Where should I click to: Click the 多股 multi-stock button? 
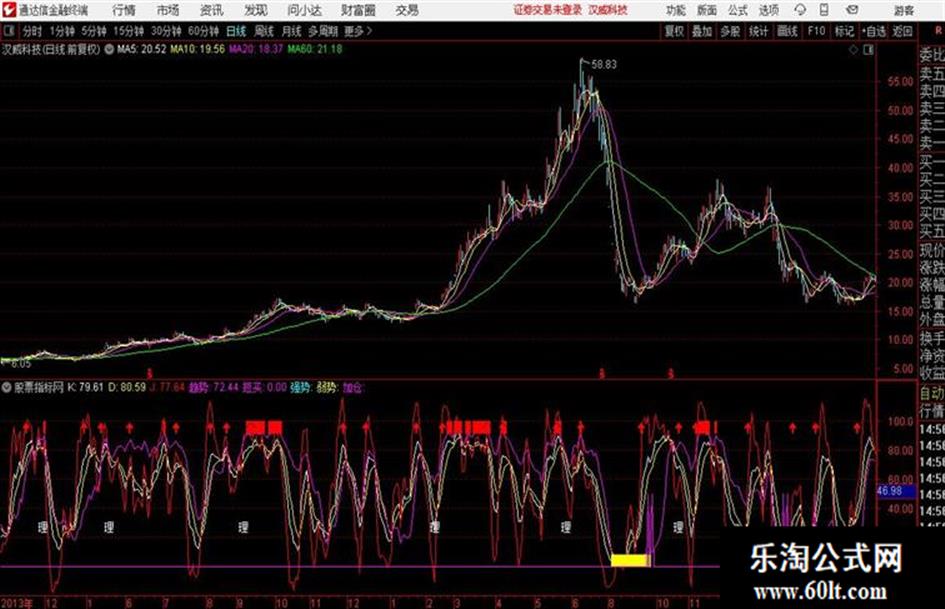click(730, 31)
